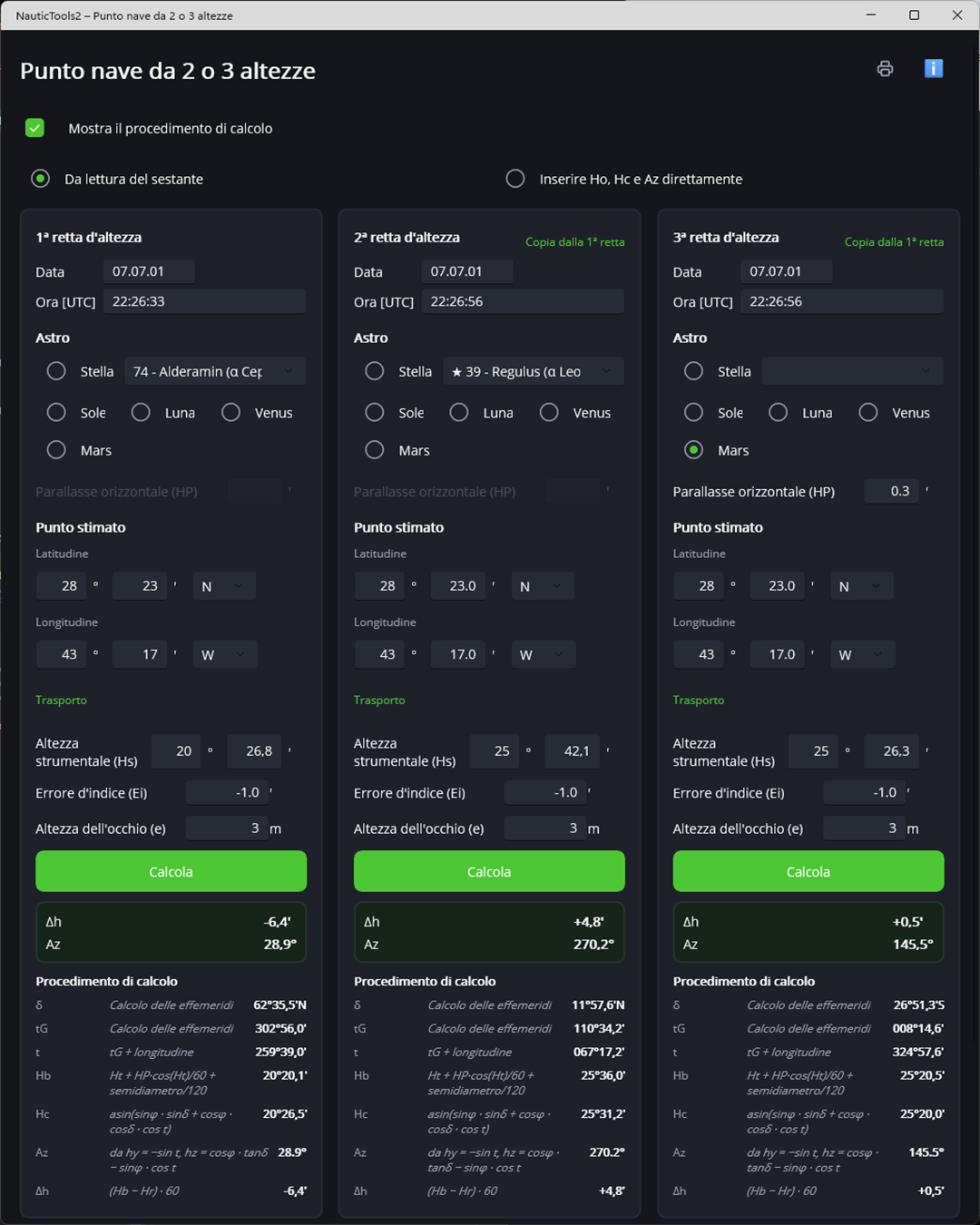Image resolution: width=980 pixels, height=1225 pixels.
Task: Open Trasporto link in 3ª retta
Action: (698, 701)
